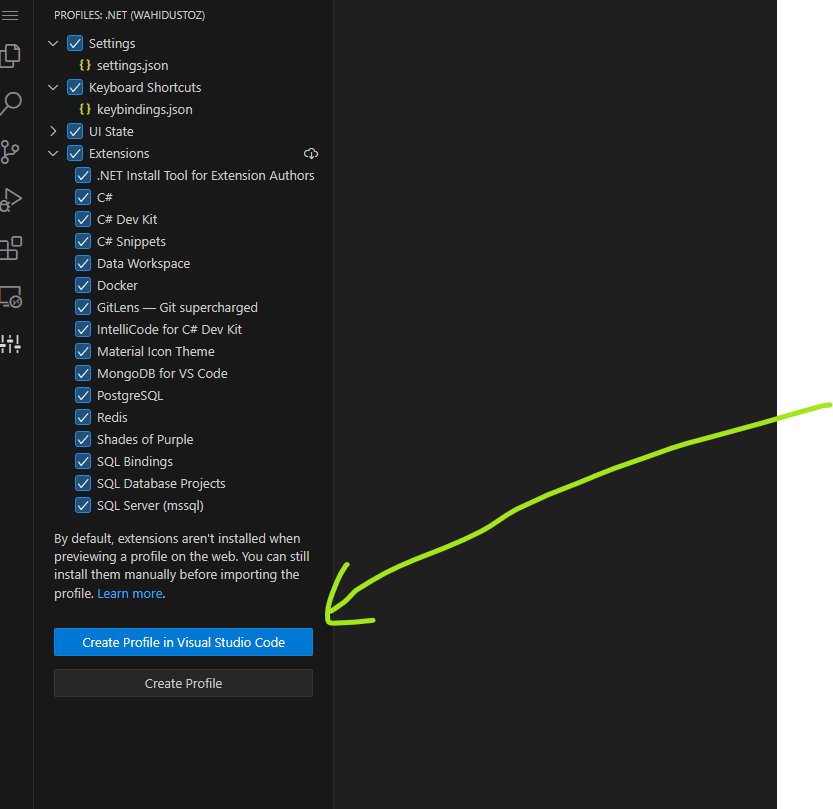Uncheck the PostgreSQL extension checkbox
The image size is (833, 809).
[83, 396]
